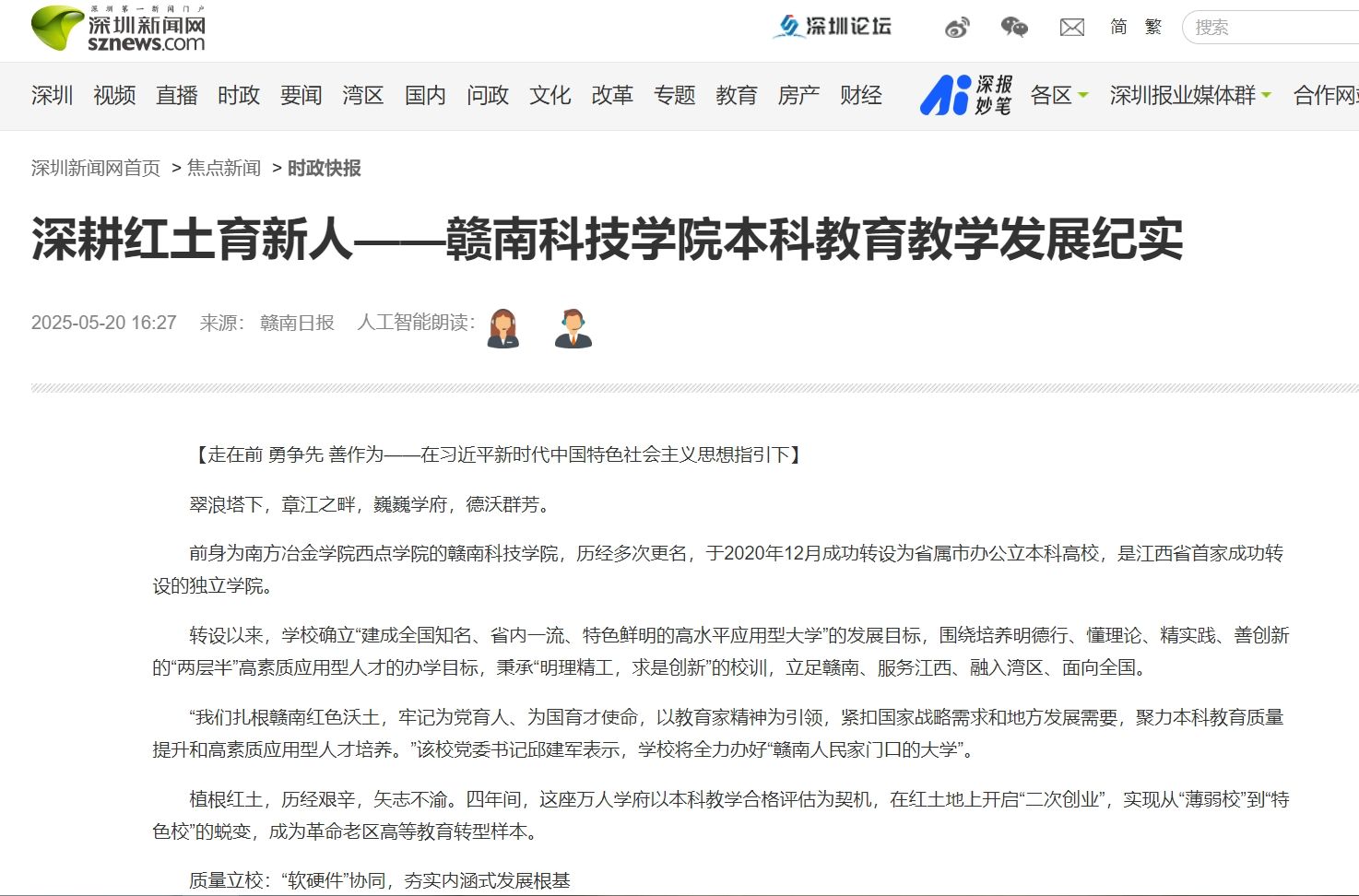The image size is (1359, 896).
Task: Switch to traditional Chinese (繁)
Action: [1153, 27]
